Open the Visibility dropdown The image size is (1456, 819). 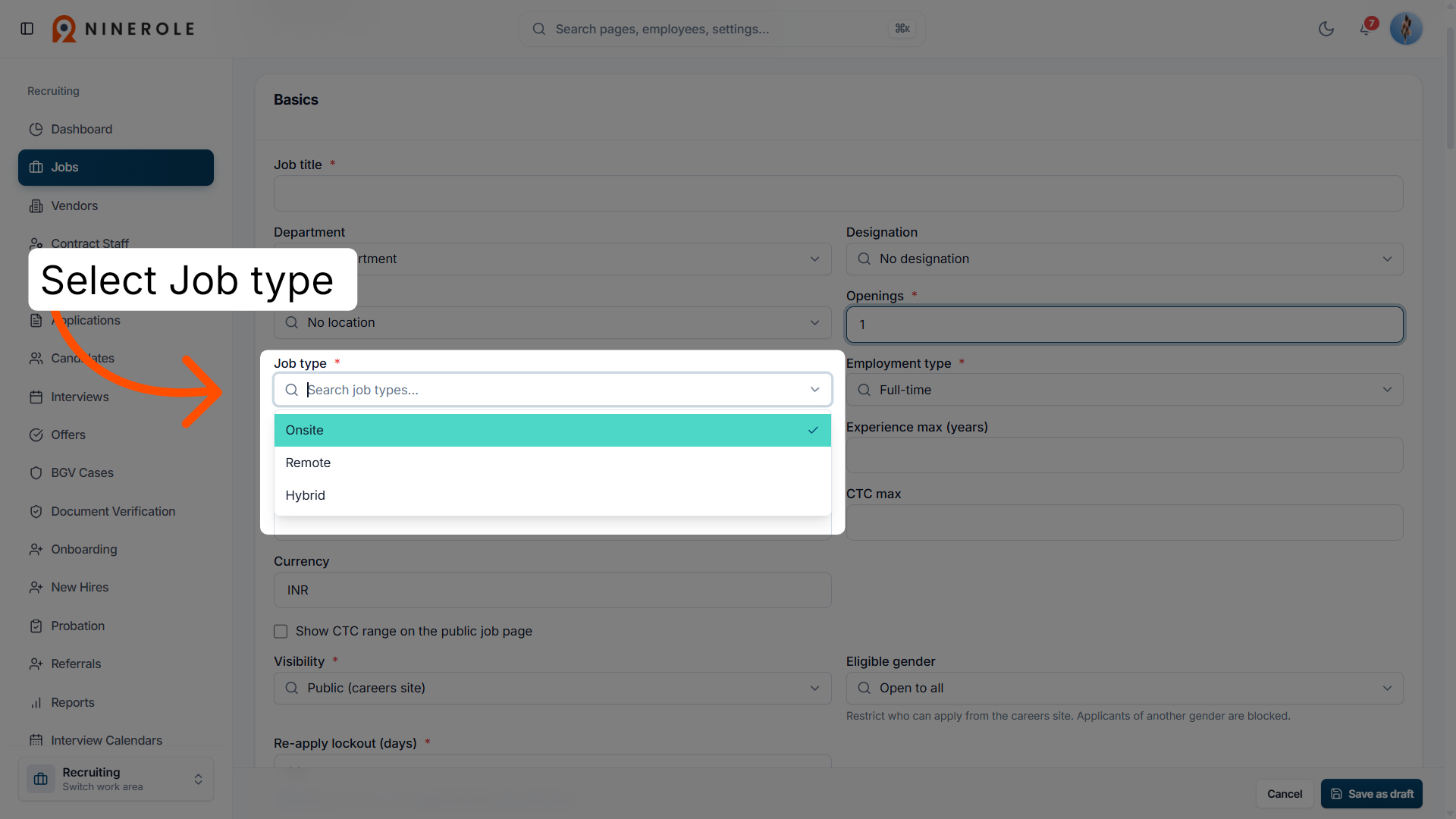click(x=552, y=689)
